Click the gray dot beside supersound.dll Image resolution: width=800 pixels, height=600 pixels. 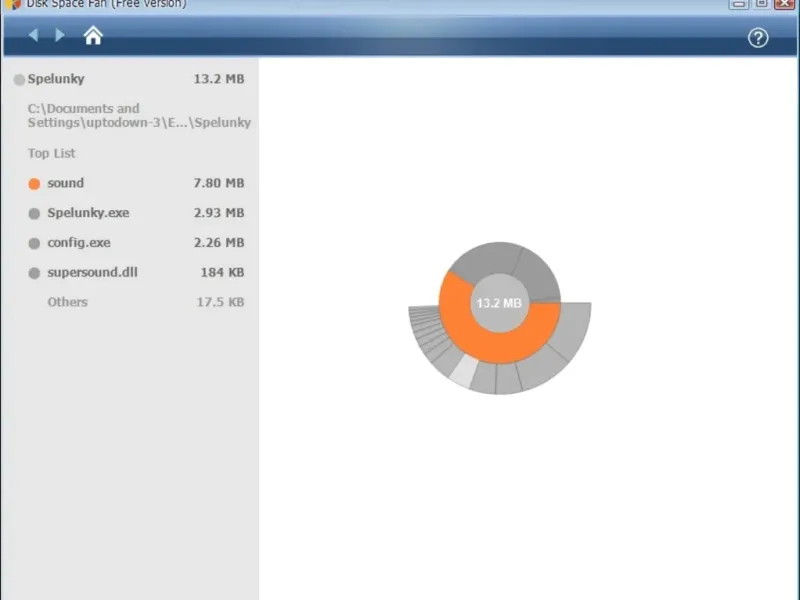(34, 273)
